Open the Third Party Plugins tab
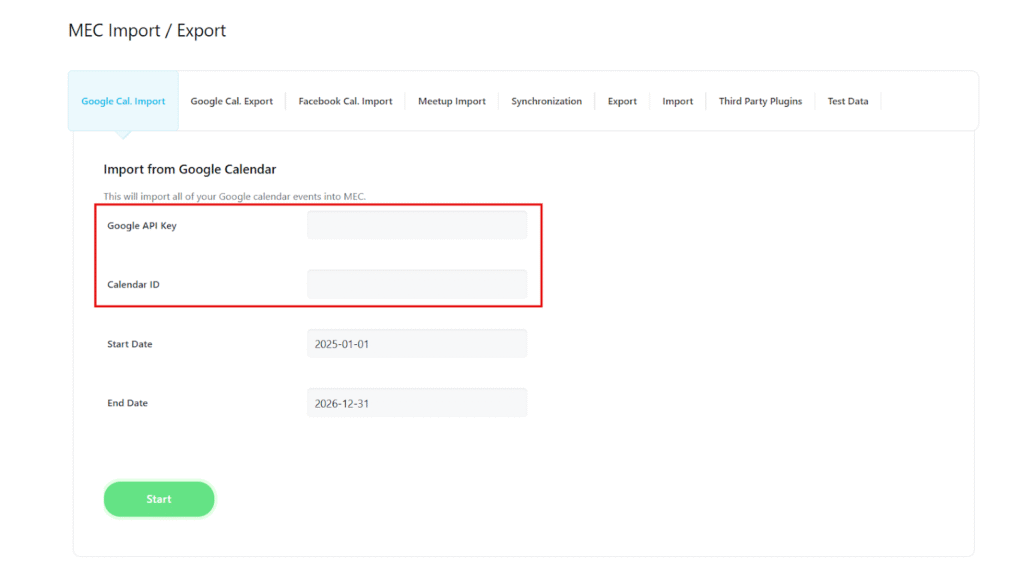Screen dimensions: 1024x583 [759, 100]
